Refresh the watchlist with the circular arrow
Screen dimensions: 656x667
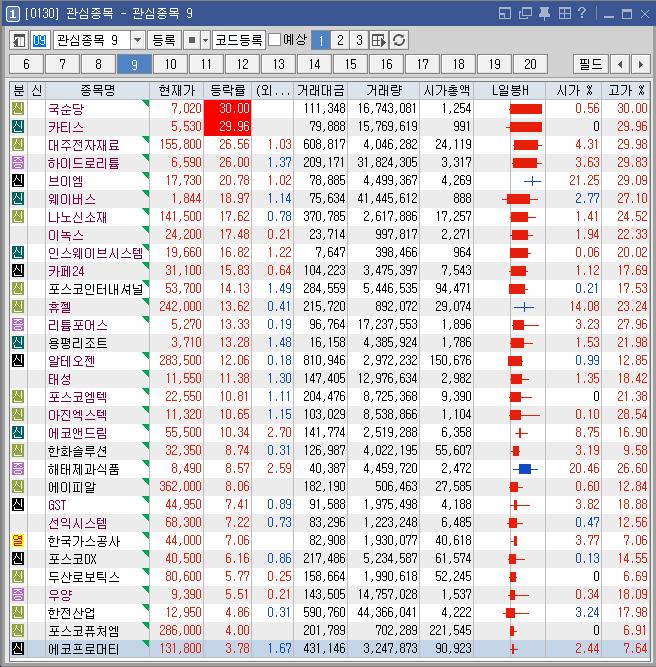tap(399, 40)
